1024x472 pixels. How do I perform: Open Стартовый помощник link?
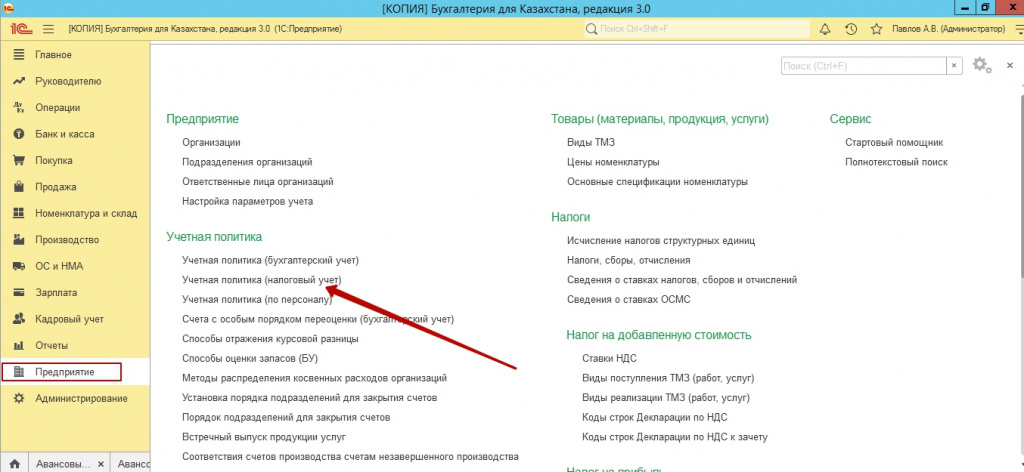pyautogui.click(x=894, y=142)
